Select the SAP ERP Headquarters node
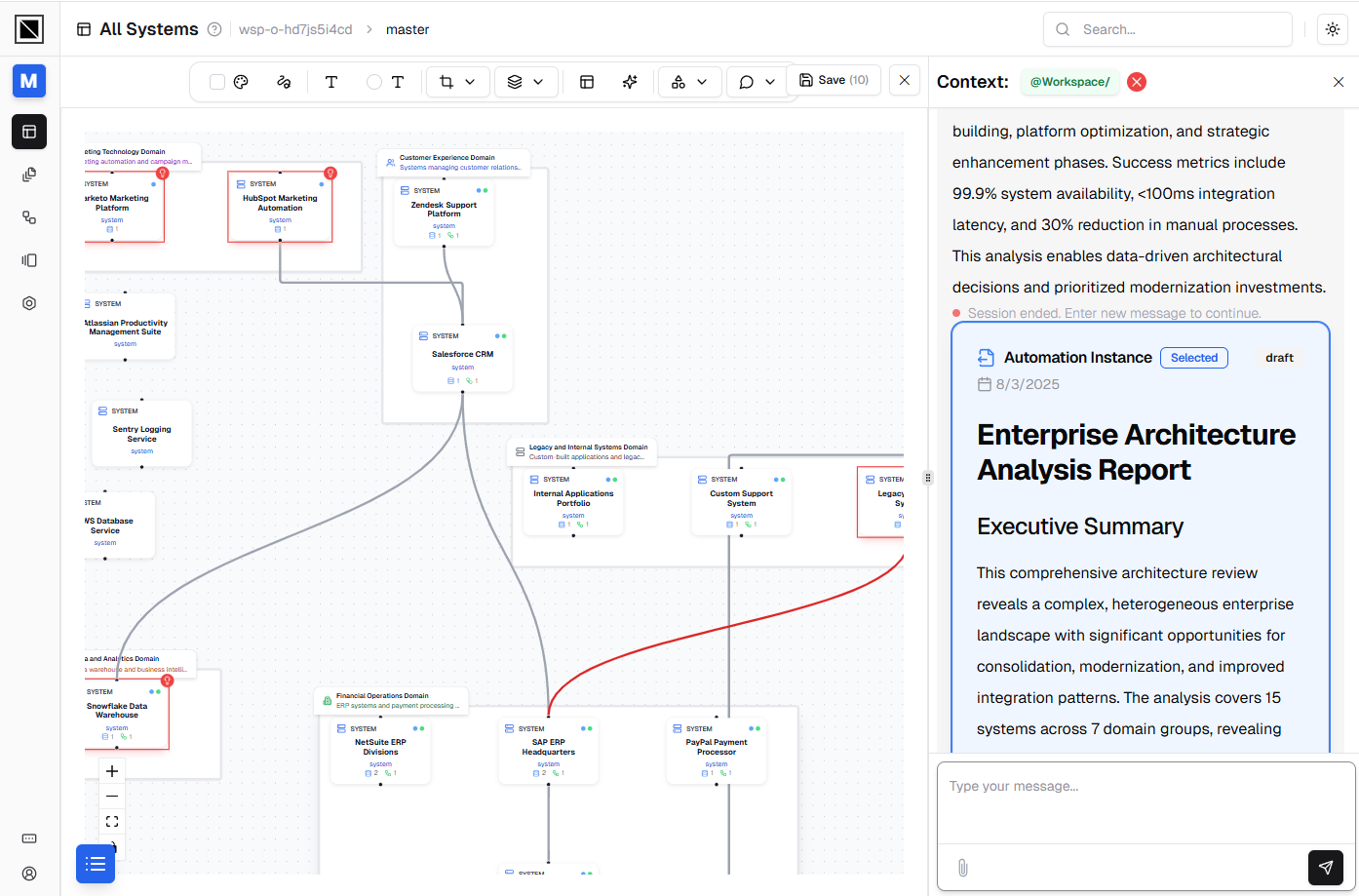The width and height of the screenshot is (1359, 896). point(548,752)
